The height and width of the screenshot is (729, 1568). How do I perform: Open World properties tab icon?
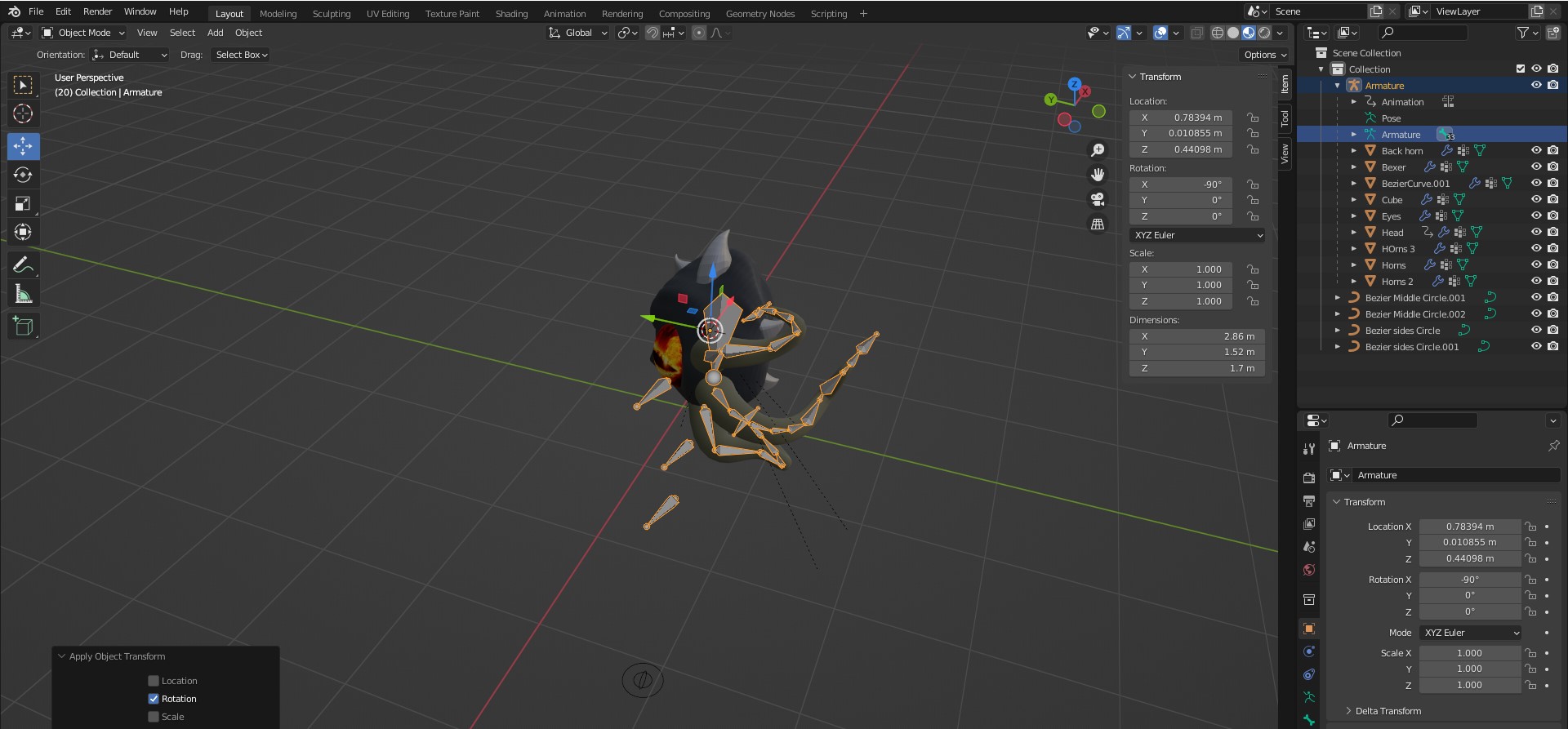tap(1309, 570)
